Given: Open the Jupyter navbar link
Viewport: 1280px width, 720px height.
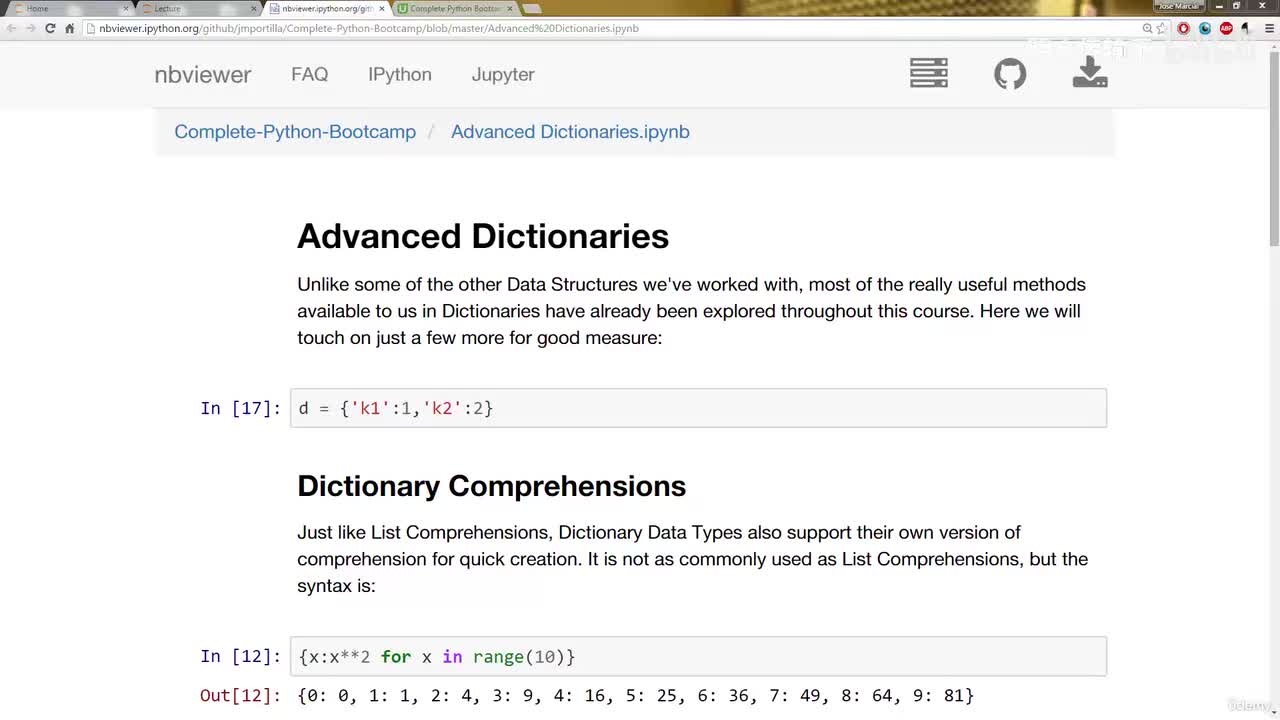Looking at the screenshot, I should coord(503,74).
